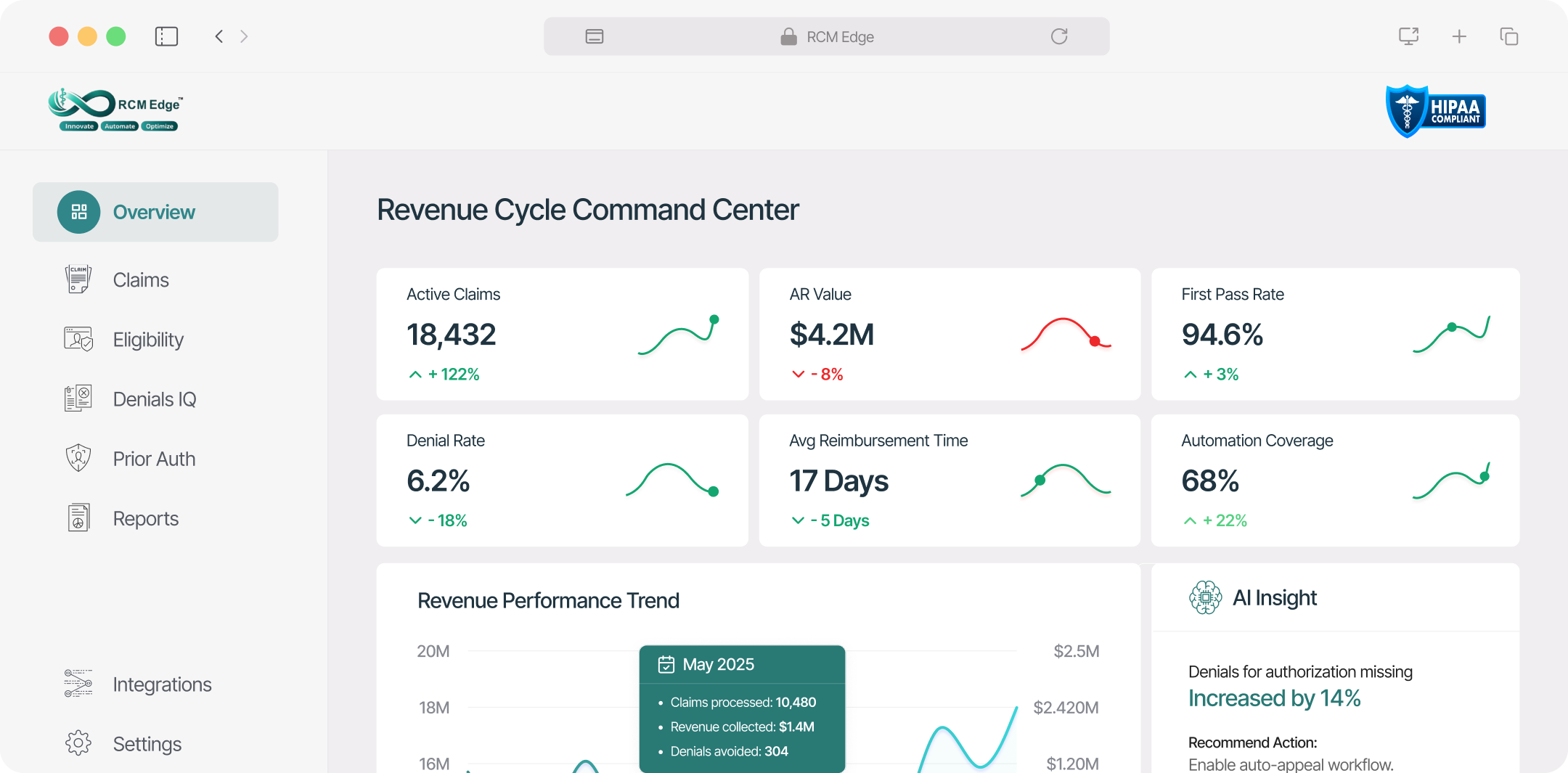Click the Integrations icon in sidebar

point(78,684)
